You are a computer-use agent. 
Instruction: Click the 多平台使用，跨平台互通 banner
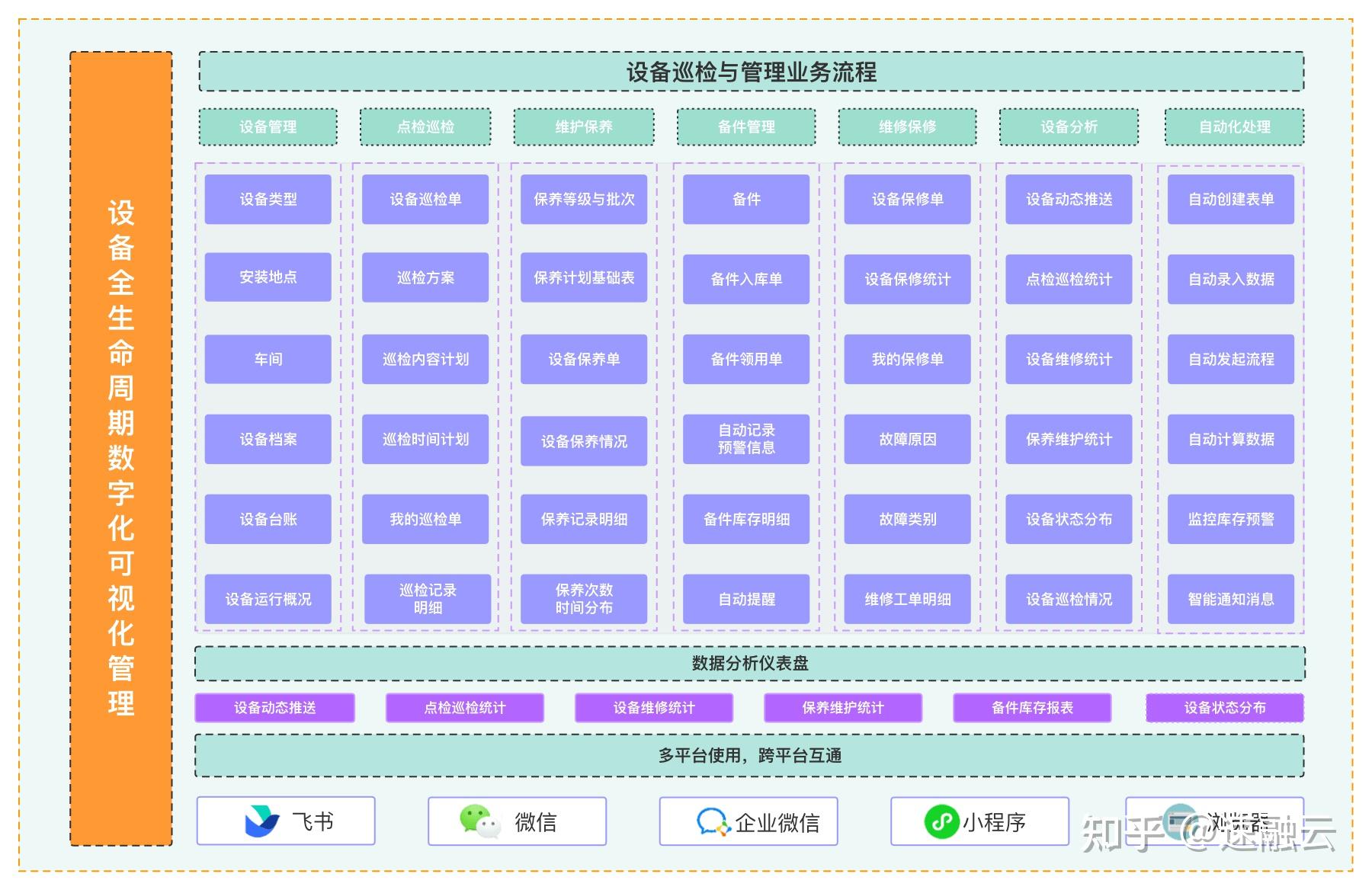coord(750,755)
